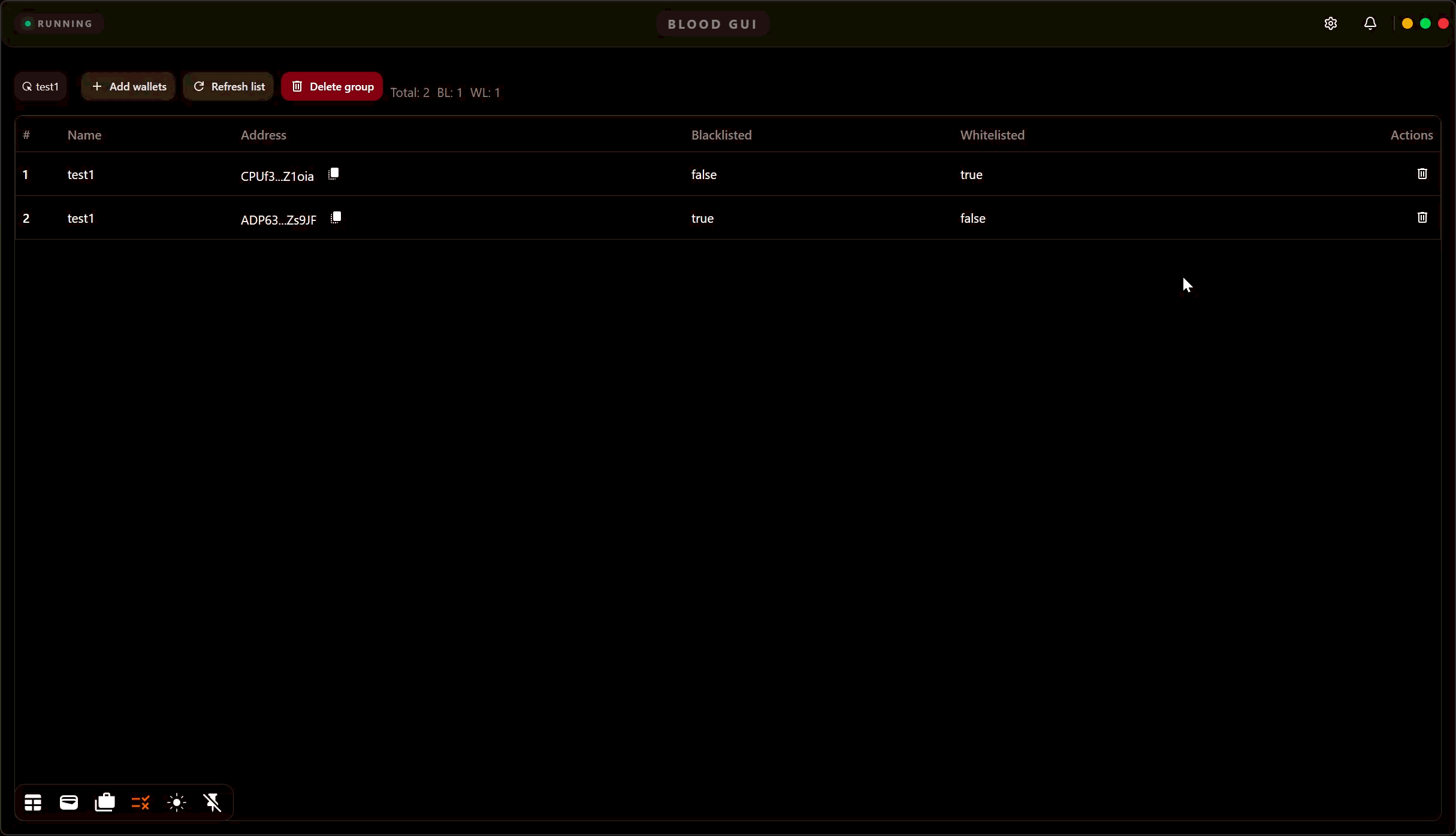This screenshot has width=1456, height=836.
Task: Select address text ADP63...Zs9JF
Action: [x=279, y=220]
